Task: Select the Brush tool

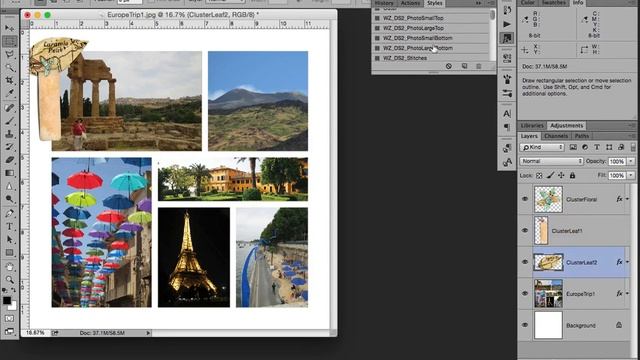Action: [9, 120]
